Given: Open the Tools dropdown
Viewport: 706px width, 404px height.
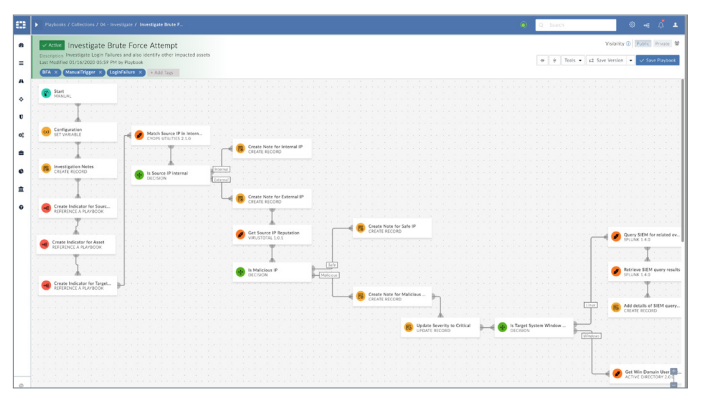Looking at the screenshot, I should (x=572, y=60).
